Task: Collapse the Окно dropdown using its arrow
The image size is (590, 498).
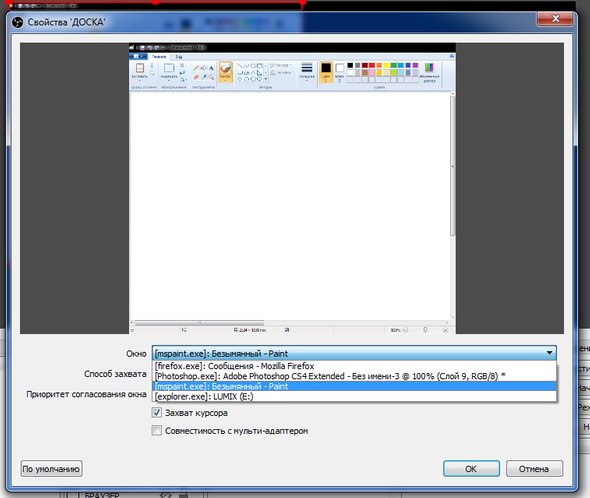Action: coord(549,353)
